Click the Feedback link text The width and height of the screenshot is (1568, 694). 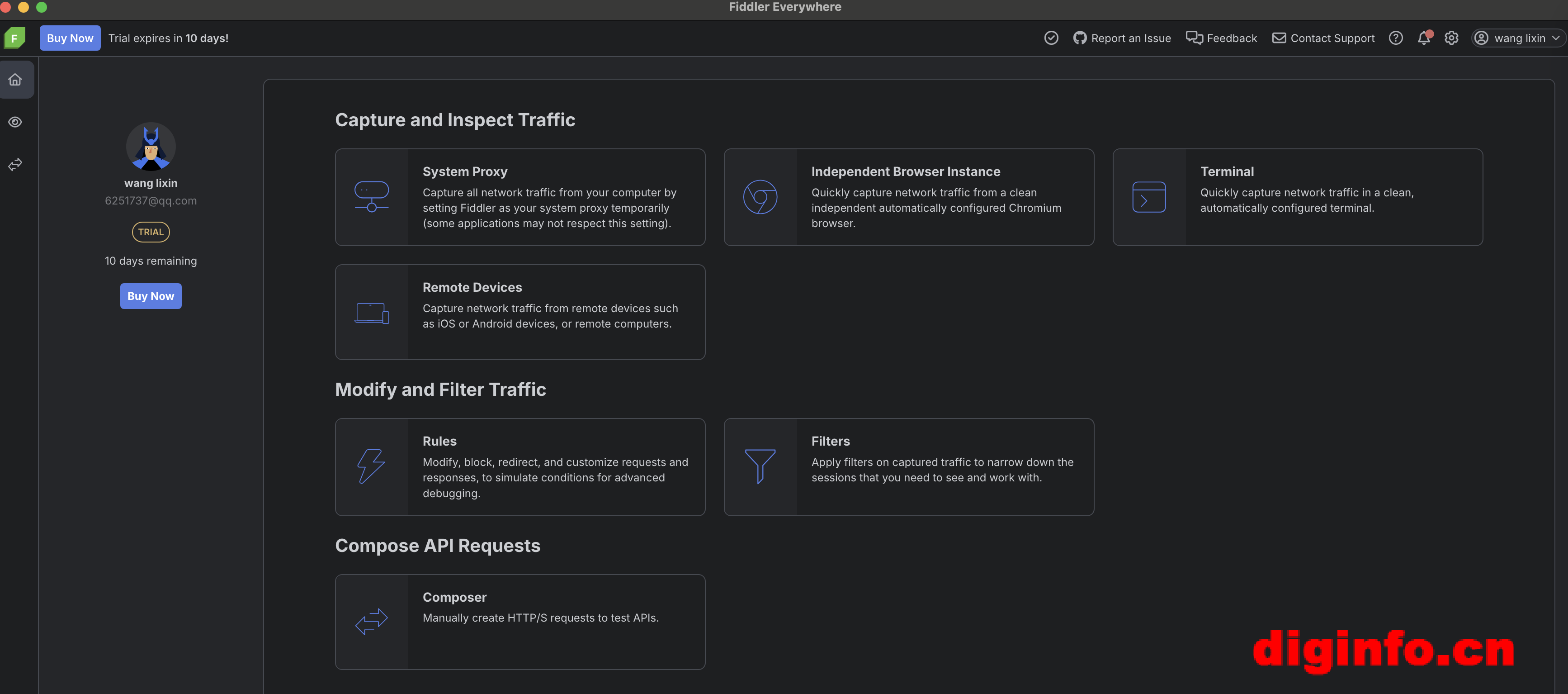pyautogui.click(x=1232, y=38)
